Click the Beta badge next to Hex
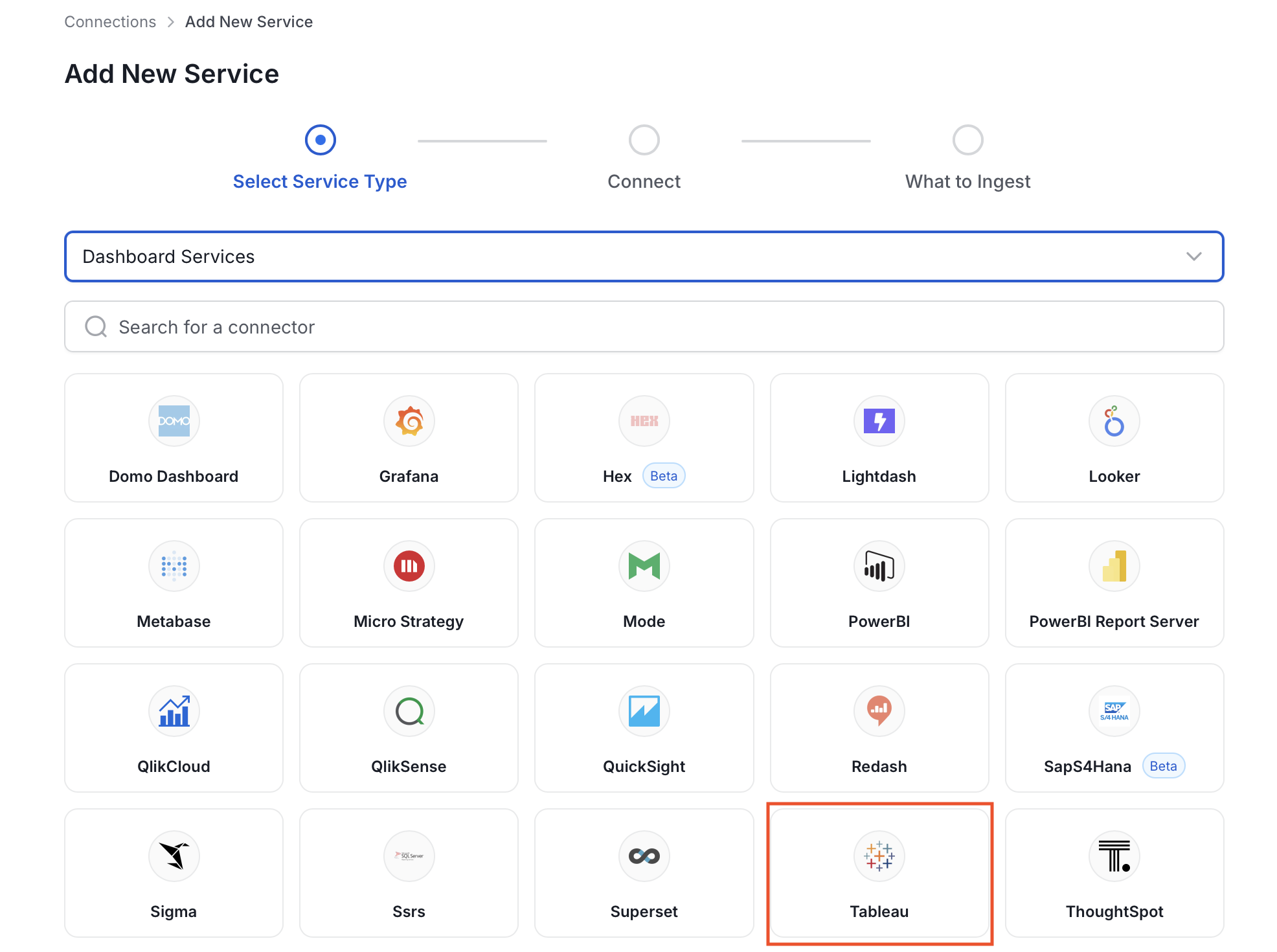The height and width of the screenshot is (952, 1277). coord(664,476)
